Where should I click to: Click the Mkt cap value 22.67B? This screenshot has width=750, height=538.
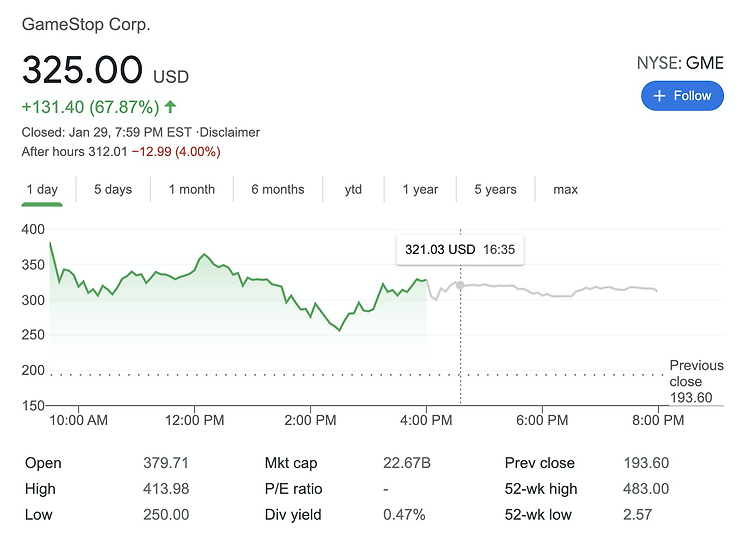click(x=407, y=463)
